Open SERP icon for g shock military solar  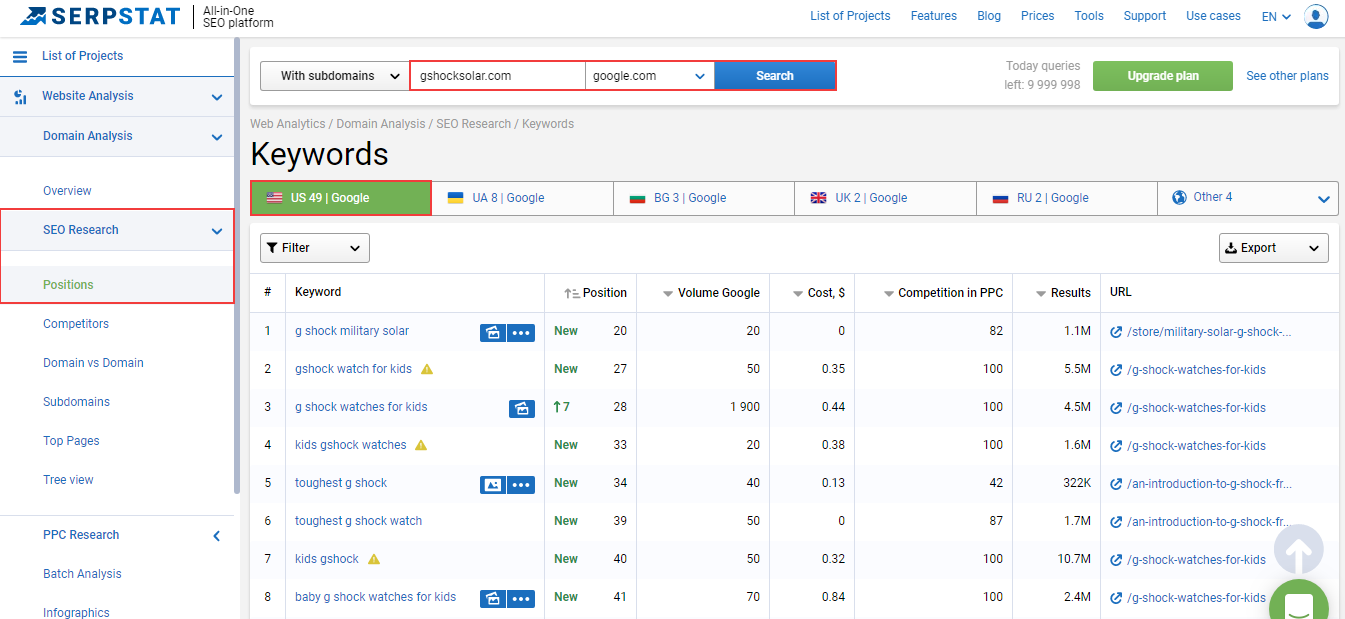492,332
